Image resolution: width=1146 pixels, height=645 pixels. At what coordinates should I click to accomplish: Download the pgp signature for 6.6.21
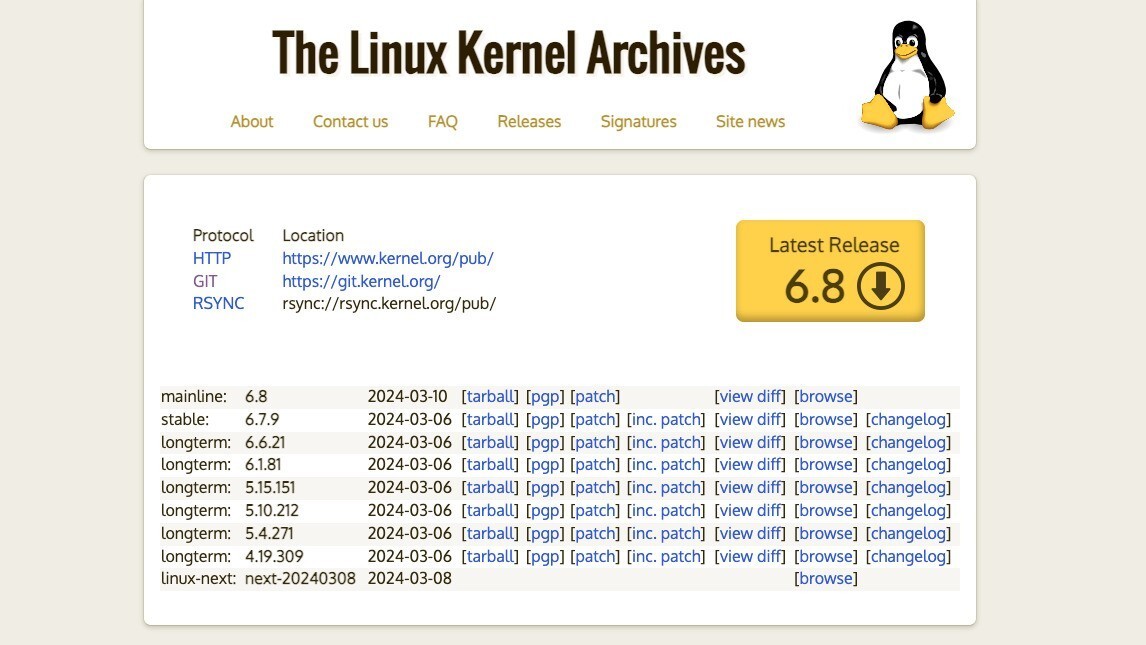(545, 442)
